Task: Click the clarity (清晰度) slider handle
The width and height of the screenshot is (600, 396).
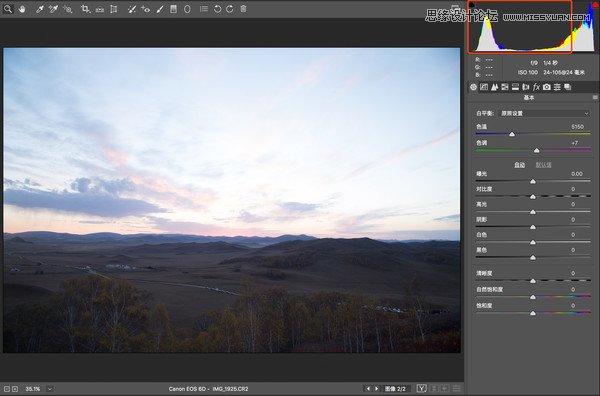Action: (533, 281)
